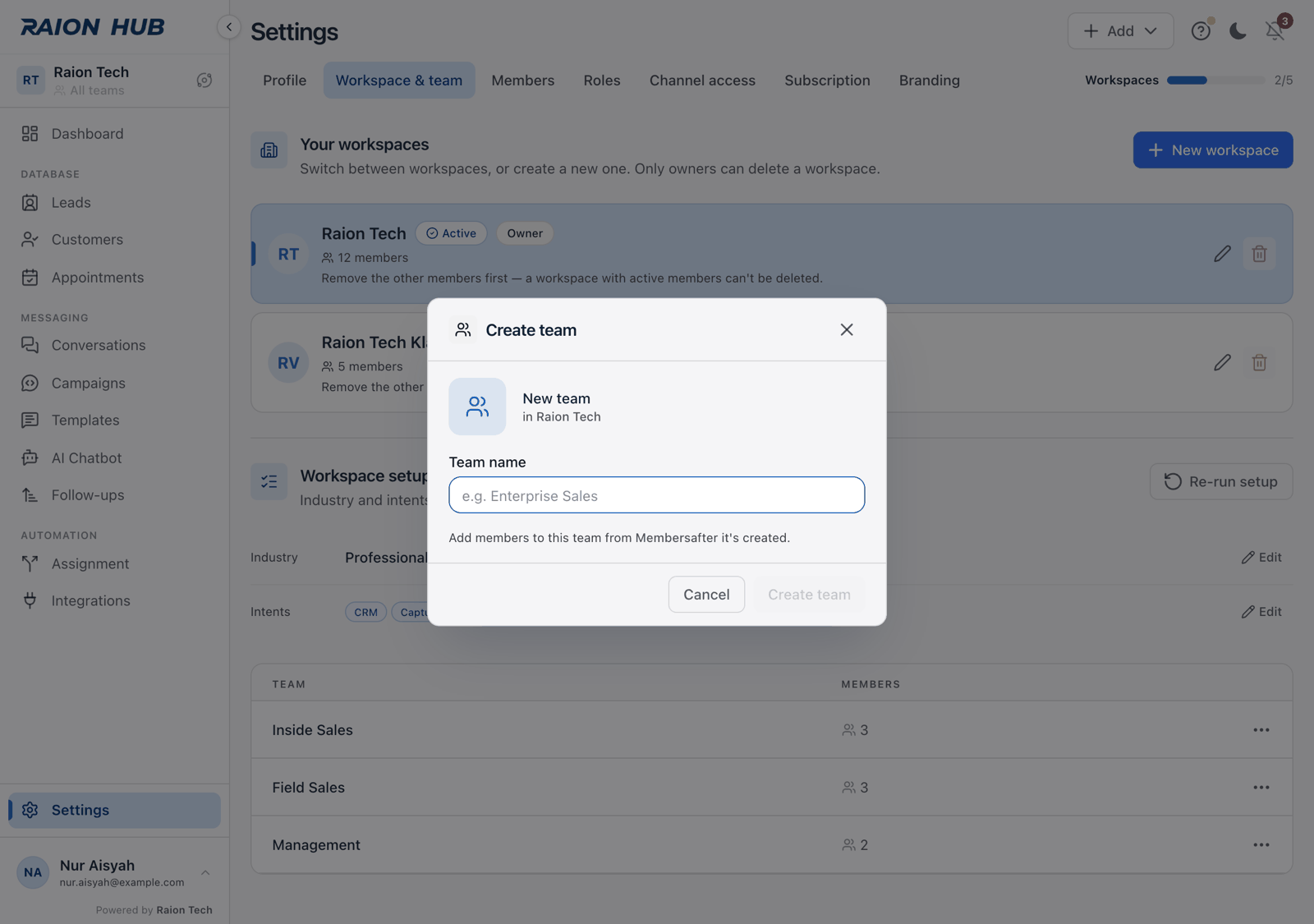Click the AI Chatbot robot icon
The image size is (1314, 924).
(30, 457)
